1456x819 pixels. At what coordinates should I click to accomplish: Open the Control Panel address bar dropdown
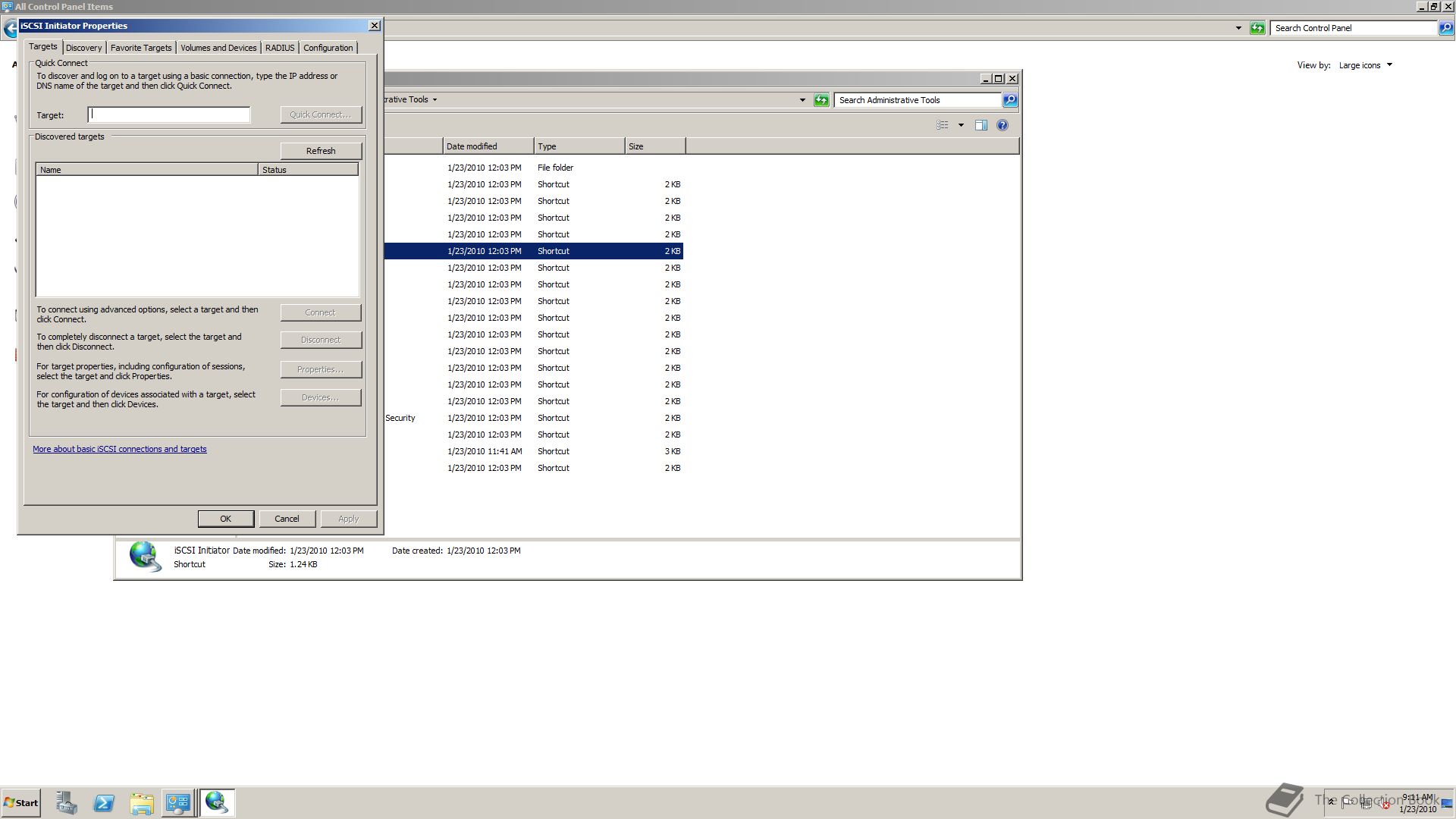click(1238, 28)
